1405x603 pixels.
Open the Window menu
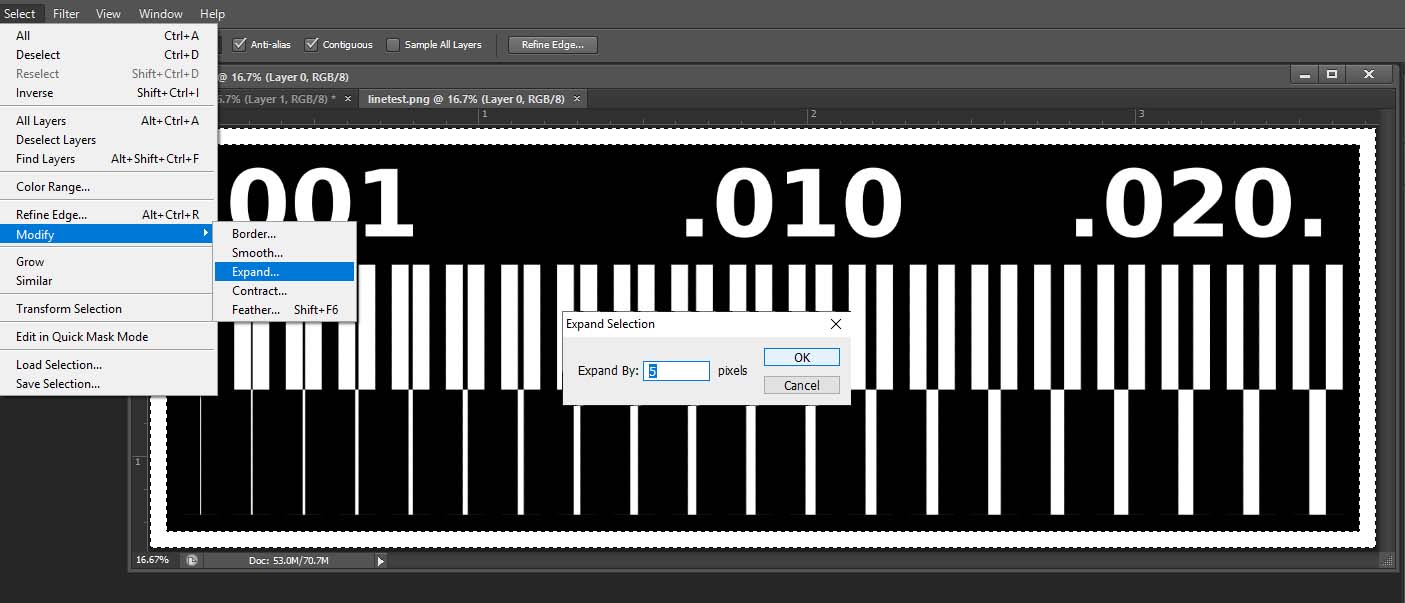pos(161,14)
